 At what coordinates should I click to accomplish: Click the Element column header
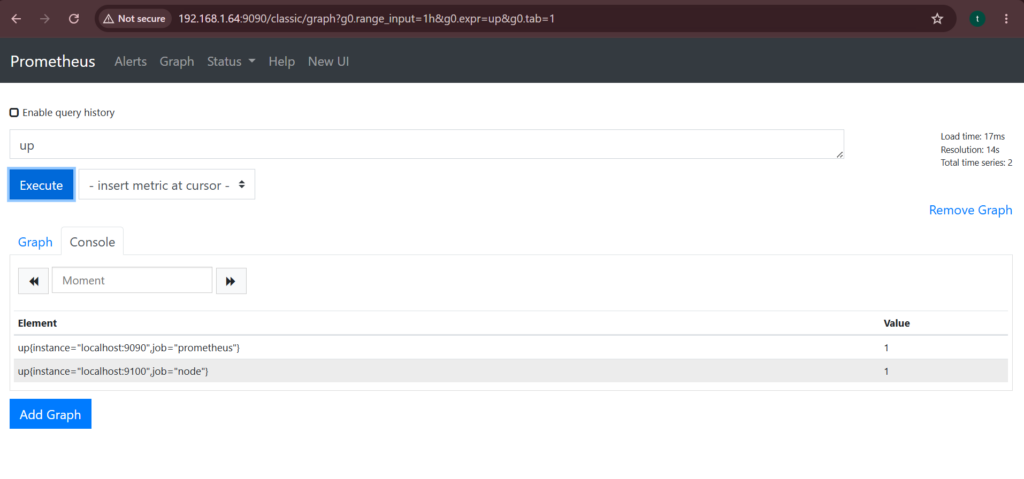[37, 323]
